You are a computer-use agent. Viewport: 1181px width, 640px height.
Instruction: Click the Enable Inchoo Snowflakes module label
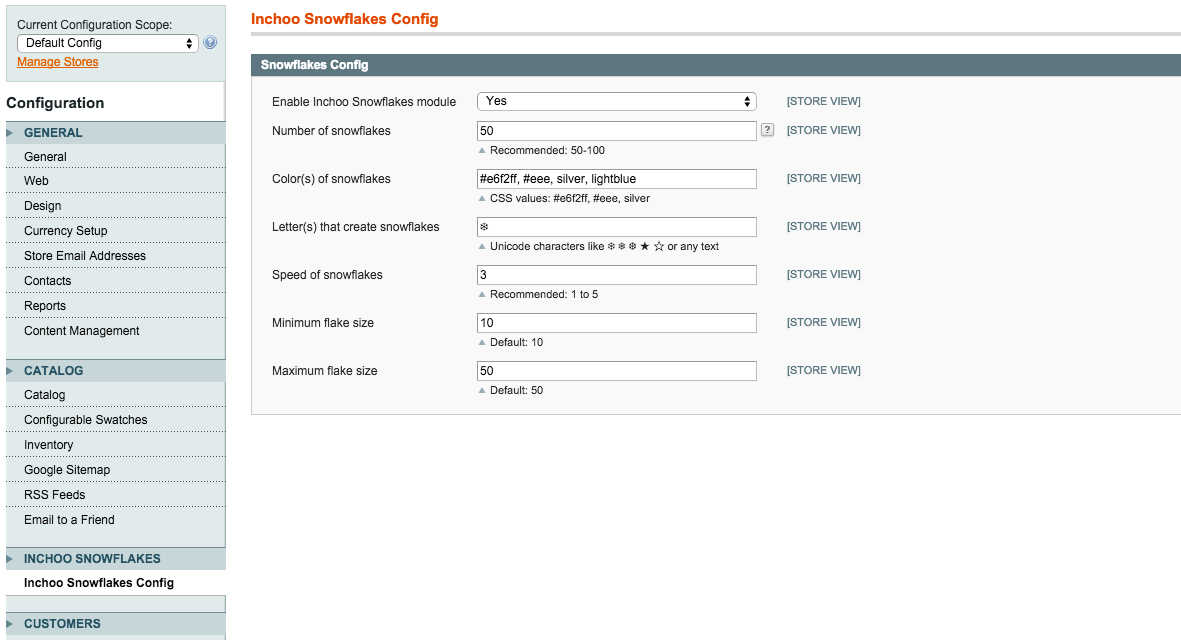pyautogui.click(x=364, y=102)
